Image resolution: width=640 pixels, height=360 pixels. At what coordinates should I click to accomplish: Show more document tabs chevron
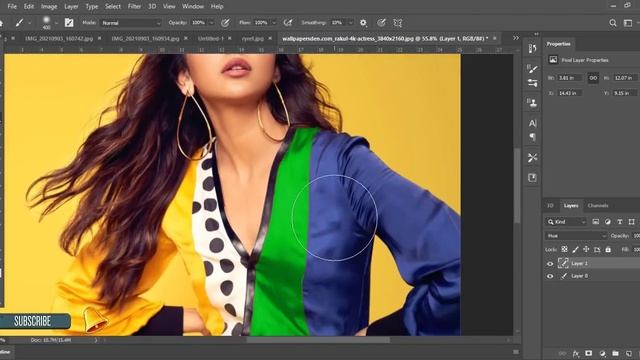pyautogui.click(x=516, y=38)
